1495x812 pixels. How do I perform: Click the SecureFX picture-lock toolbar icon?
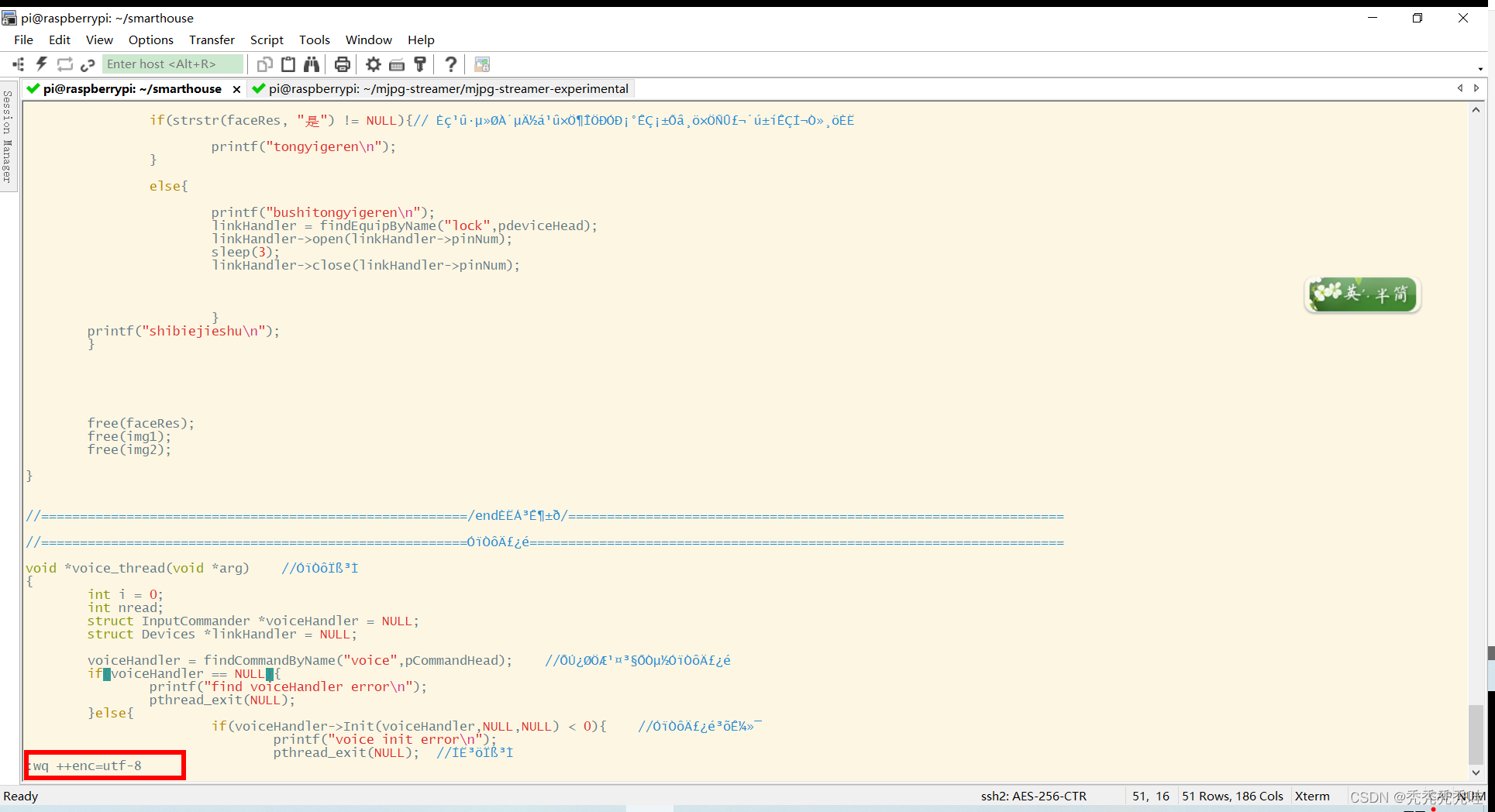(x=482, y=64)
